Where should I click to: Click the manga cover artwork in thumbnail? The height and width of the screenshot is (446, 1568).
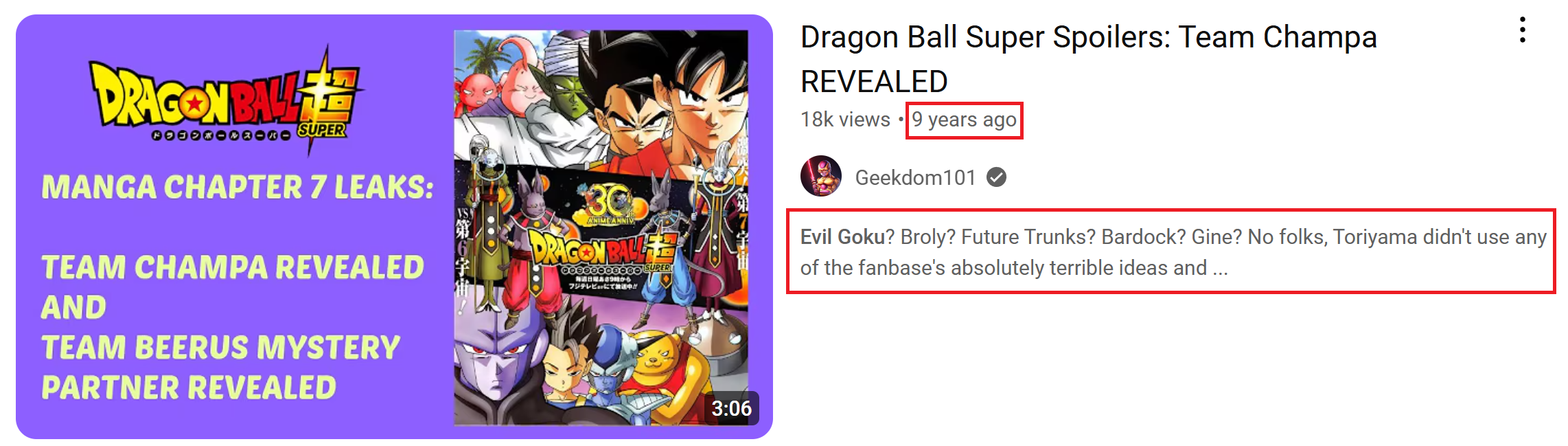click(x=601, y=227)
